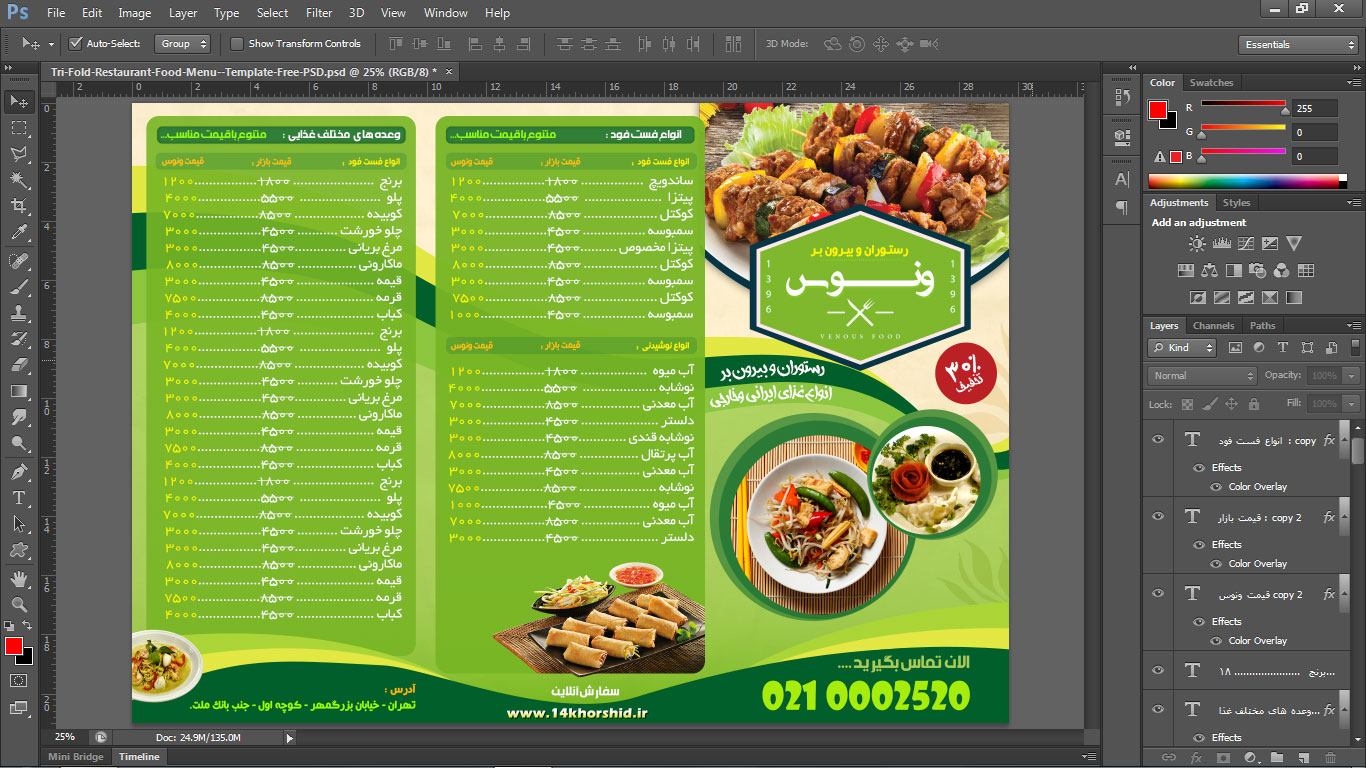The image size is (1366, 768).
Task: Select the Horizontal Type tool
Action: (18, 498)
